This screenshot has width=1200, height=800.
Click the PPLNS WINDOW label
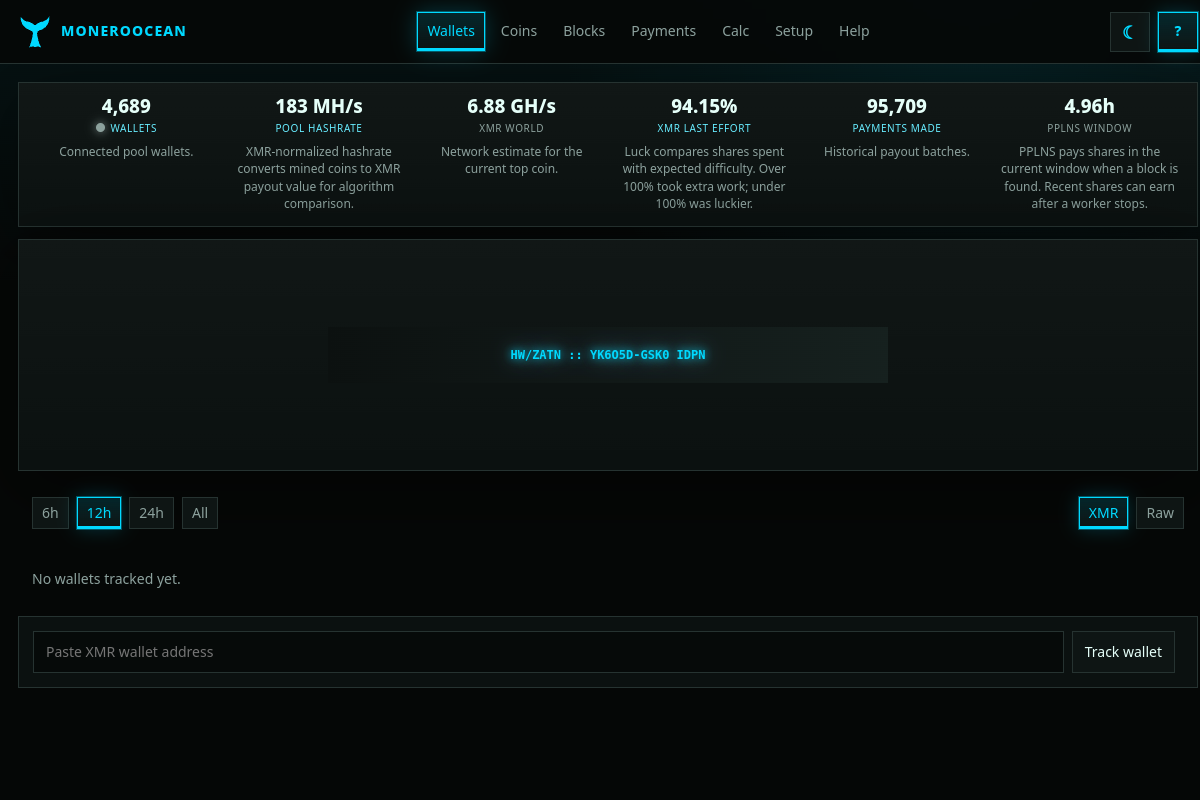[1090, 128]
